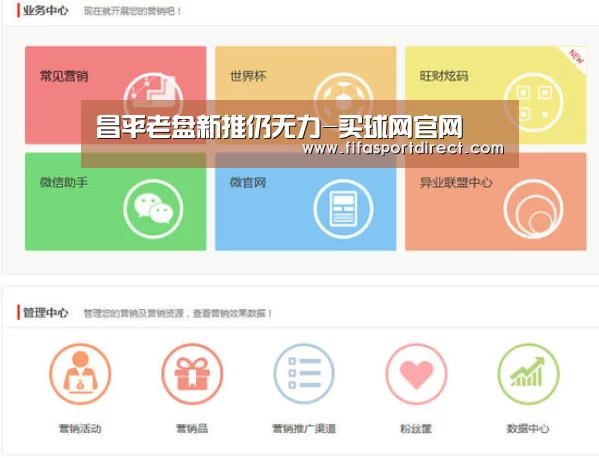The width and height of the screenshot is (599, 458).
Task: Click the 旺财炫码 tile label
Action: [x=444, y=76]
